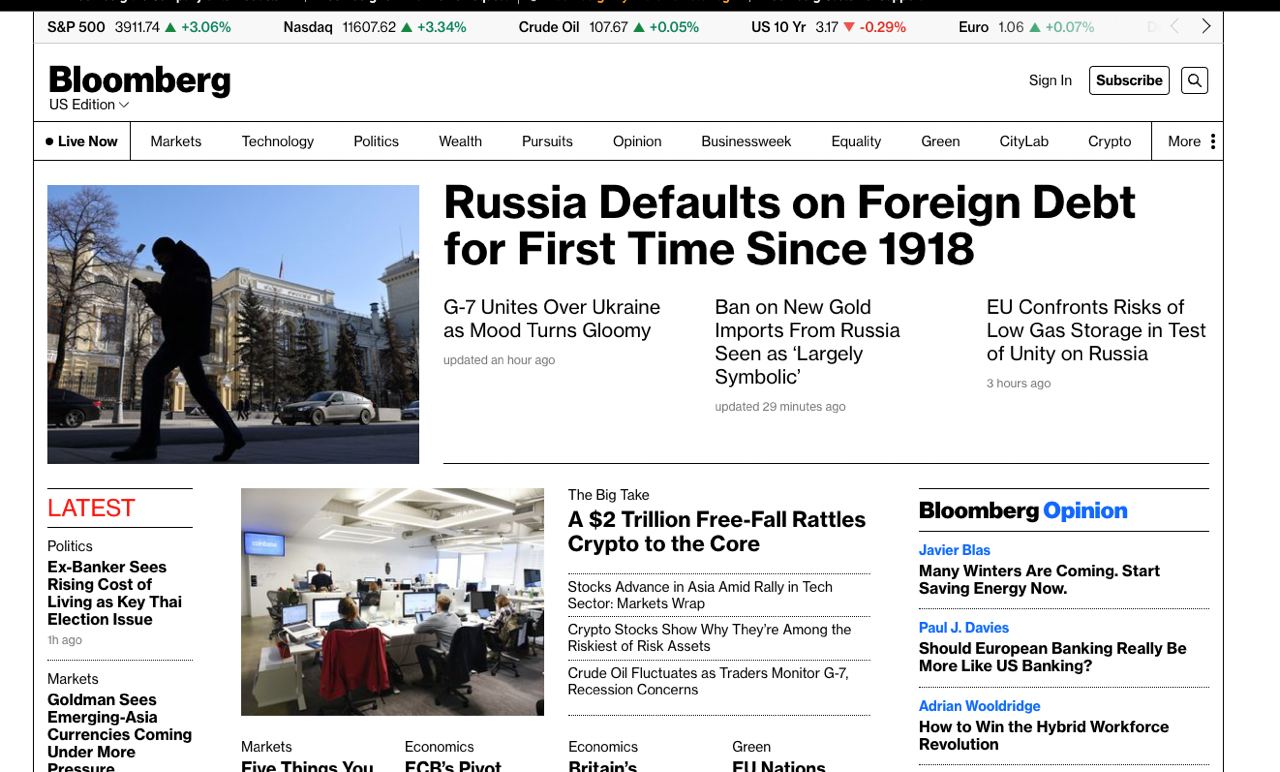Select Crypto in the navigation bar
This screenshot has width=1280, height=772.
click(1109, 141)
